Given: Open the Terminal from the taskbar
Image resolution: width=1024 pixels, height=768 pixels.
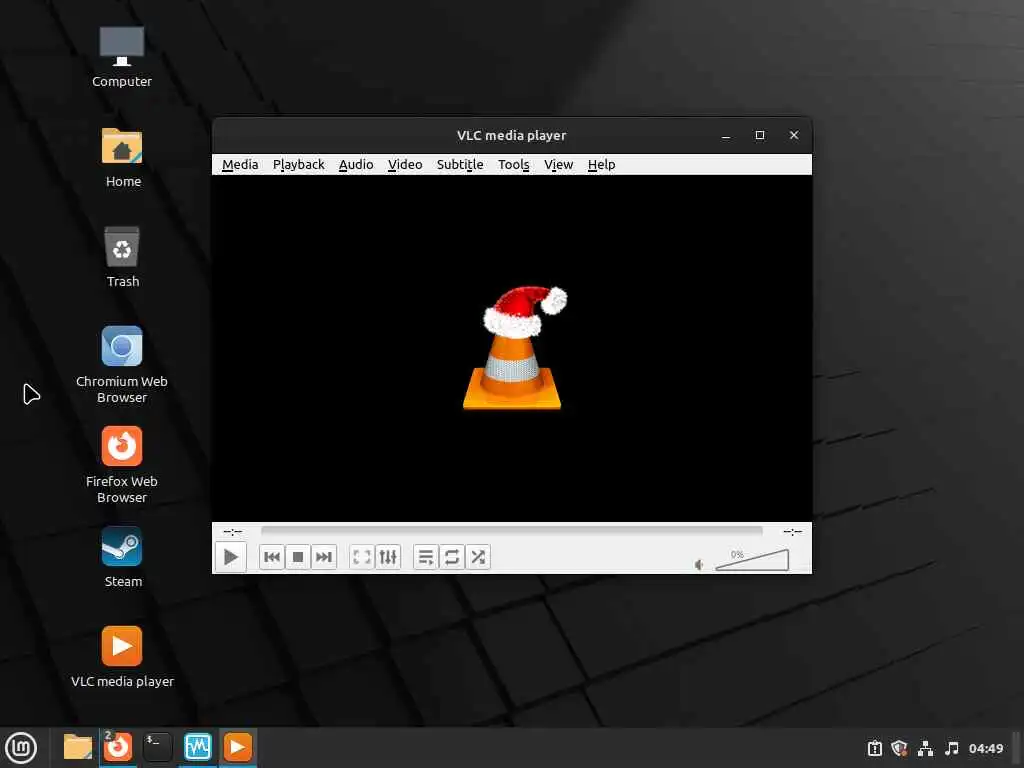Looking at the screenshot, I should [x=157, y=747].
